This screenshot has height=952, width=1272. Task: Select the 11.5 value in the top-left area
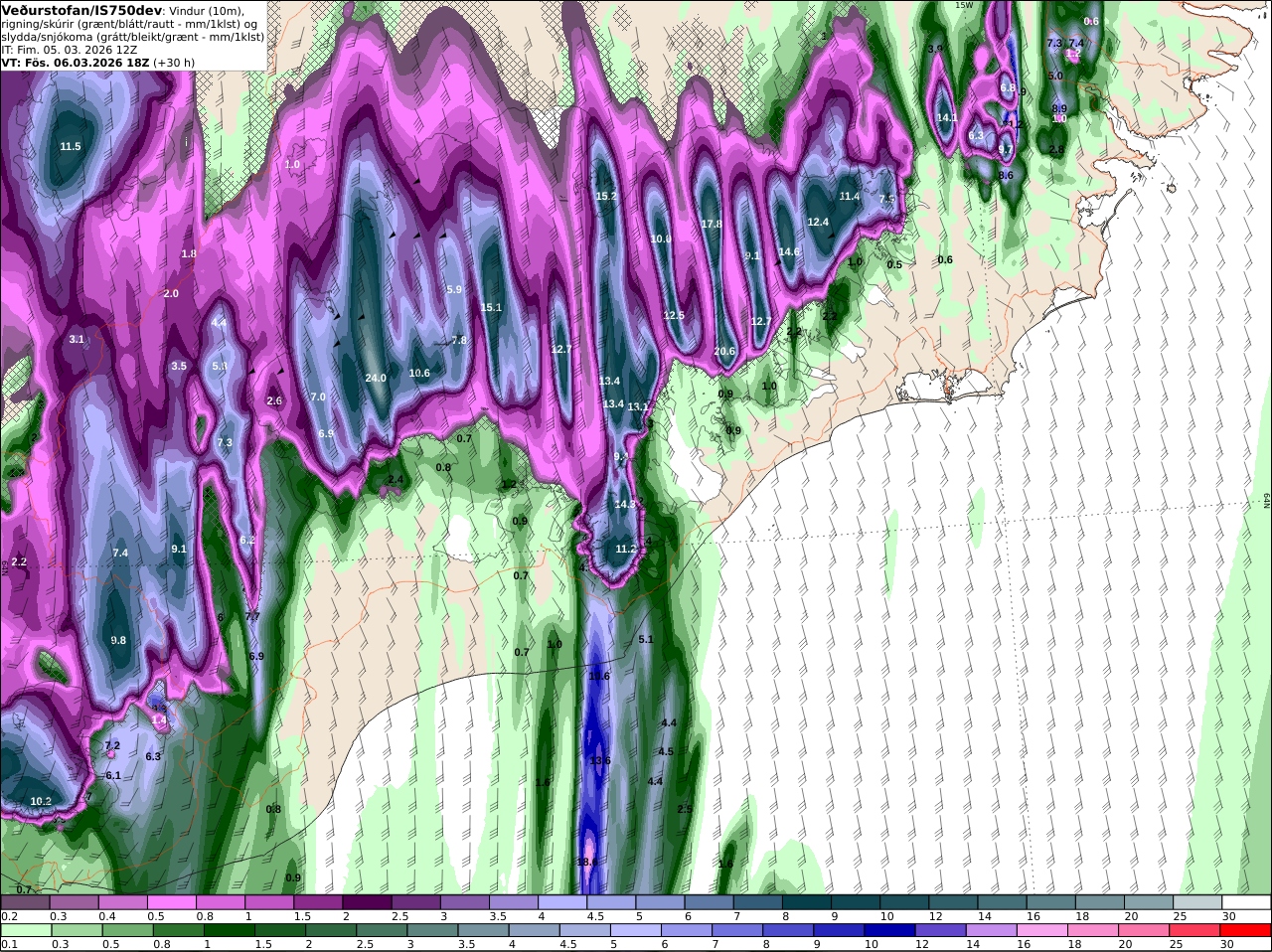[x=71, y=146]
